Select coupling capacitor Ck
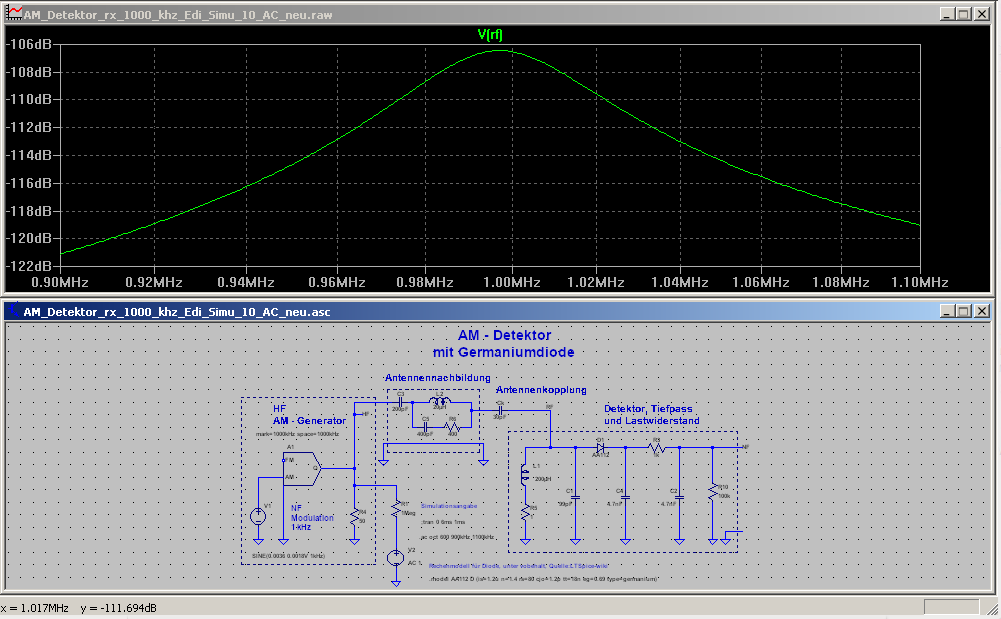Viewport: 1001px width, 619px height. [x=500, y=410]
